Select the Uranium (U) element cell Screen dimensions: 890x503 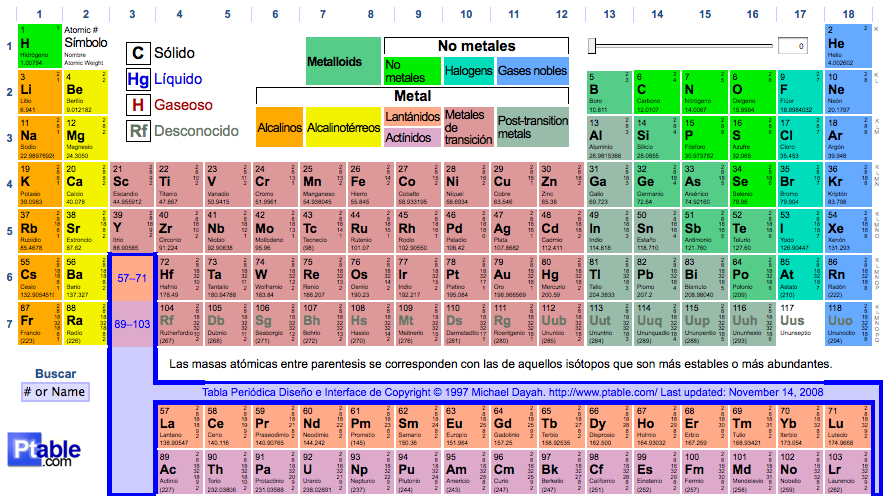click(316, 465)
